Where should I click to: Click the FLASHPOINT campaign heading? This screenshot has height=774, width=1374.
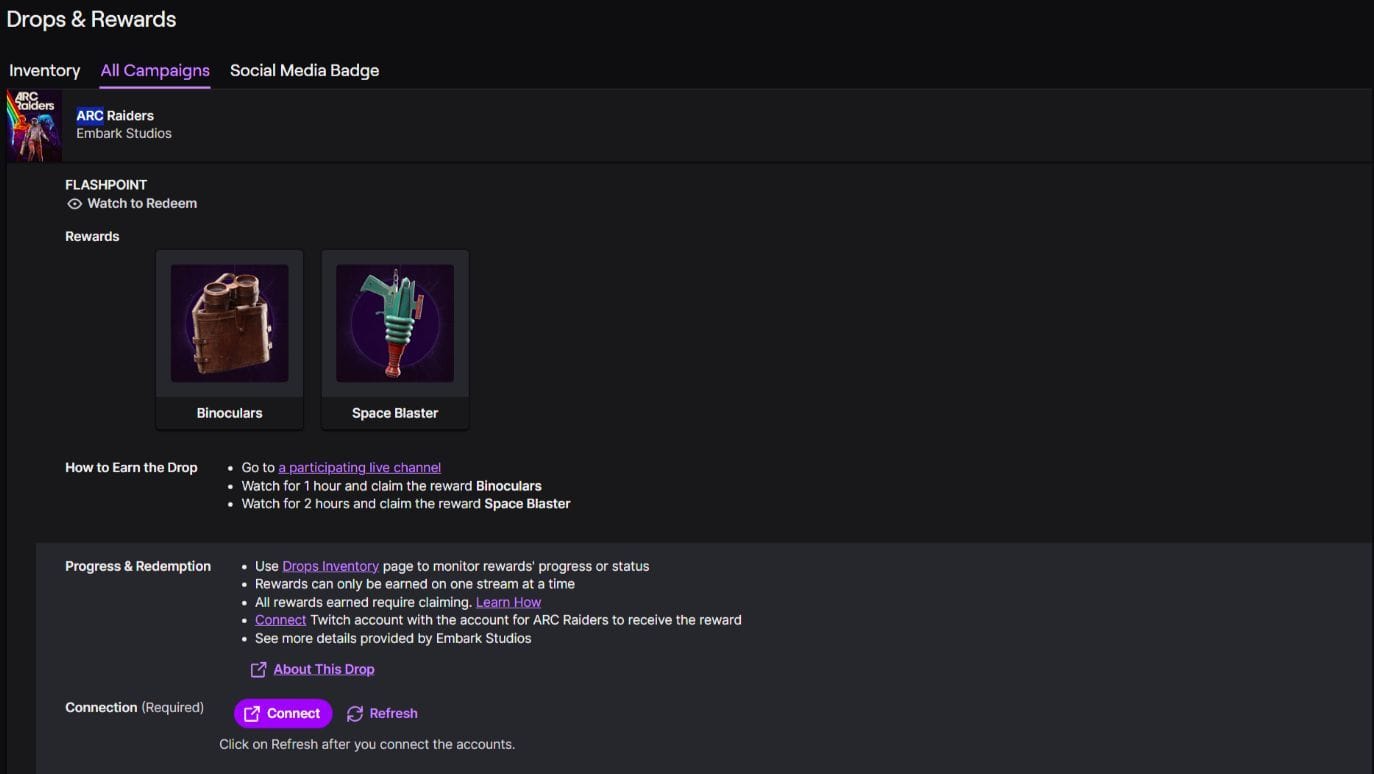(x=106, y=185)
